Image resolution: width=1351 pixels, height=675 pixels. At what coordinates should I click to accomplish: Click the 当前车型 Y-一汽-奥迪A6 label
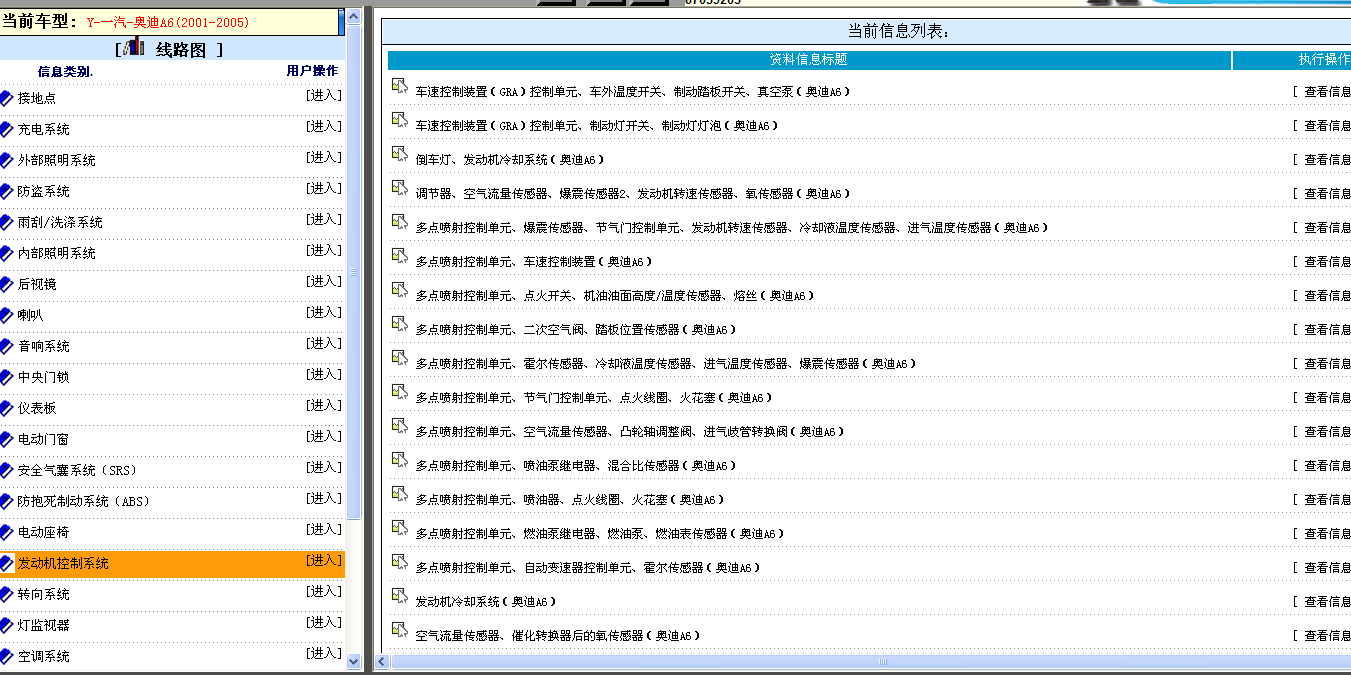[x=127, y=22]
